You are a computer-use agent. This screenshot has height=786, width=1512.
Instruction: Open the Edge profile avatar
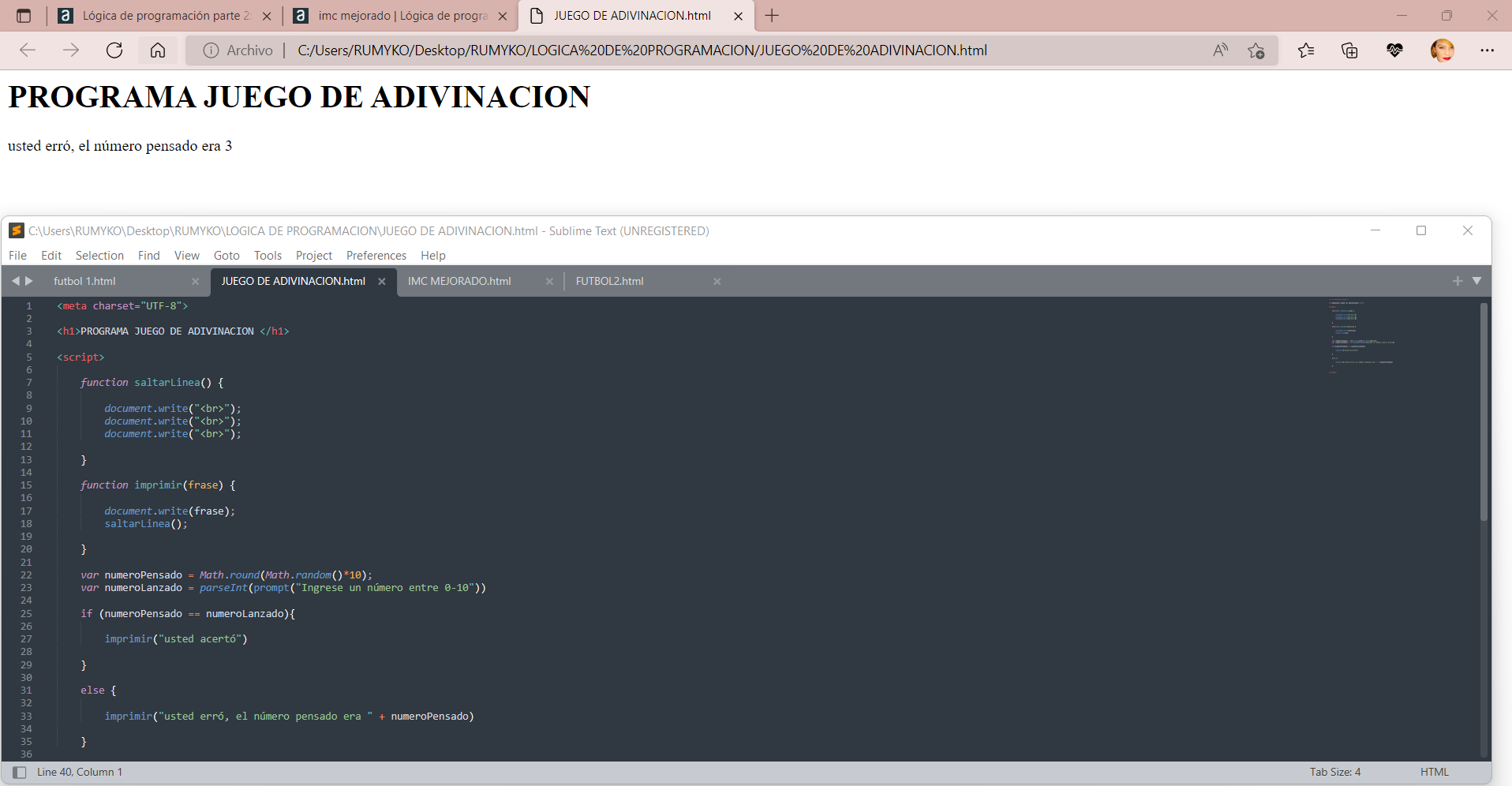click(x=1443, y=51)
